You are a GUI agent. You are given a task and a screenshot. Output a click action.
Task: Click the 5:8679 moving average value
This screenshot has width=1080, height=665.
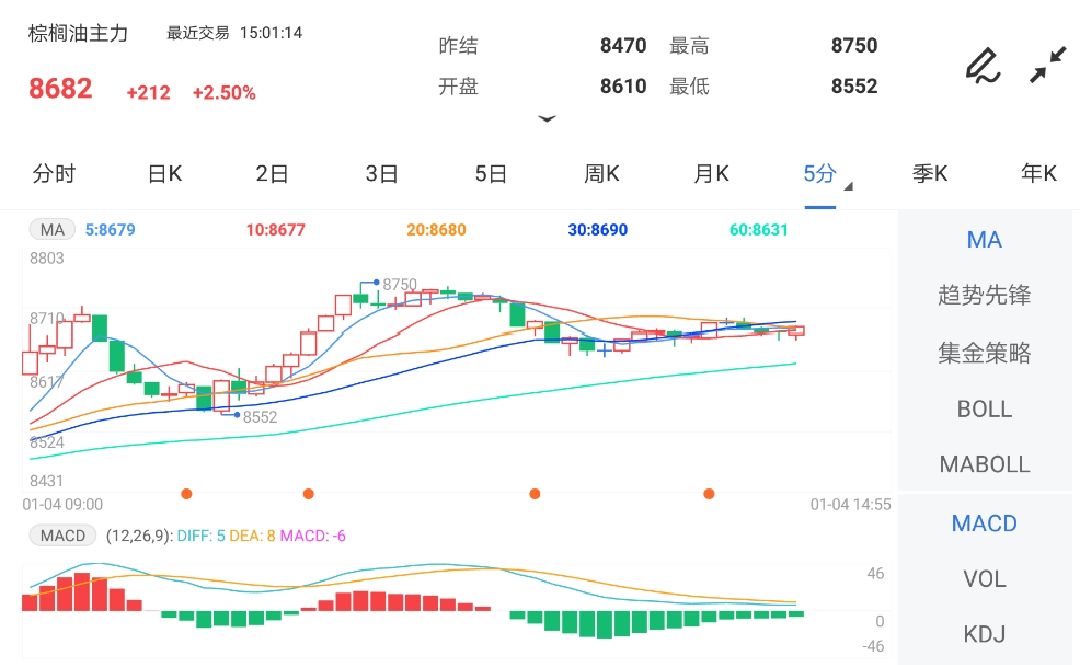(x=110, y=229)
